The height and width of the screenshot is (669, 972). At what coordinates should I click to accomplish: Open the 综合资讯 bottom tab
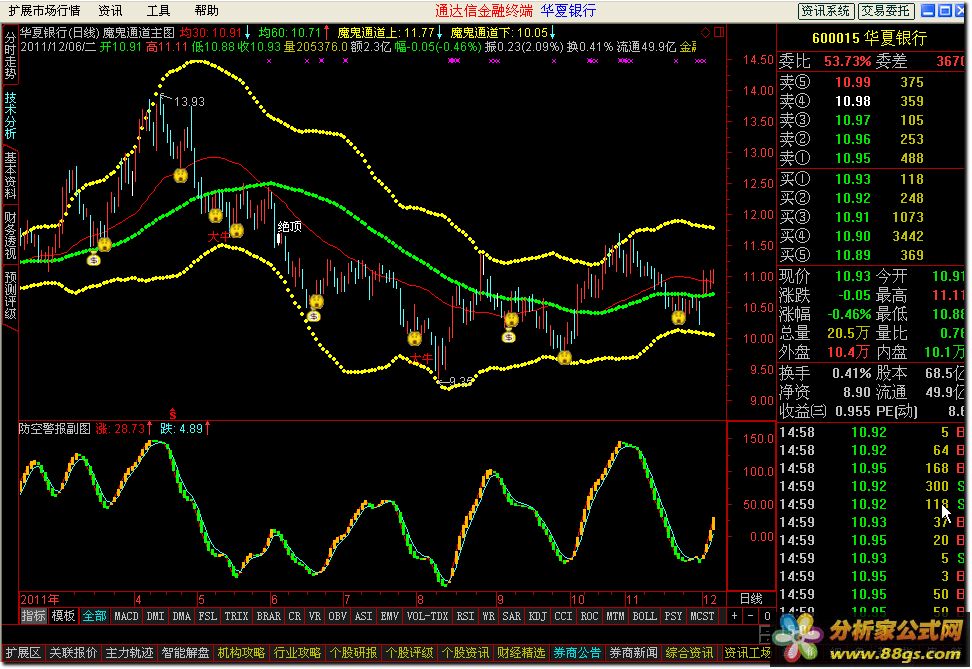689,653
